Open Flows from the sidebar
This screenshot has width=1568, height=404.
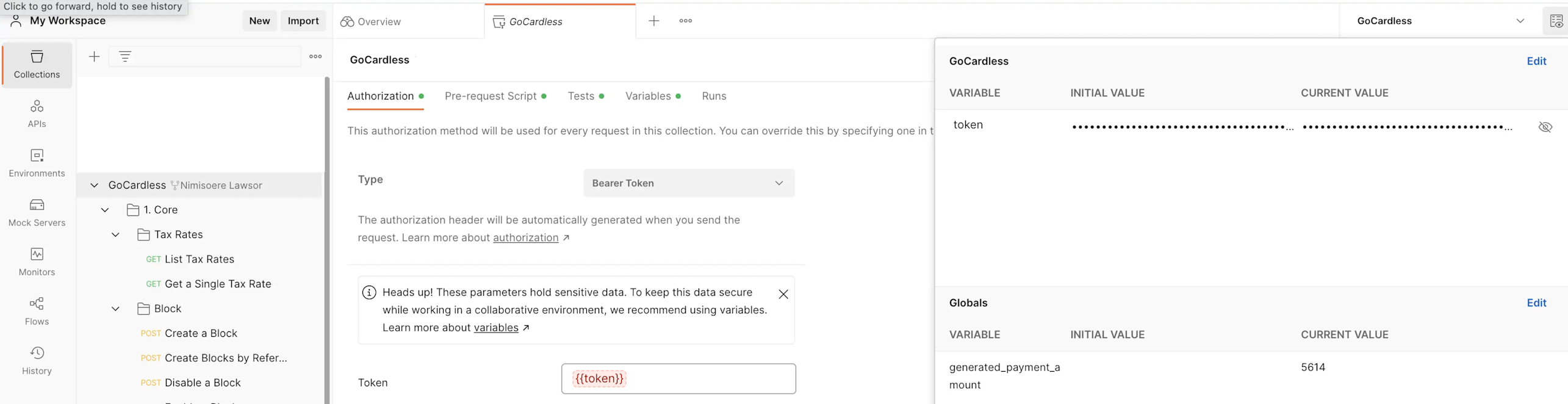37,311
